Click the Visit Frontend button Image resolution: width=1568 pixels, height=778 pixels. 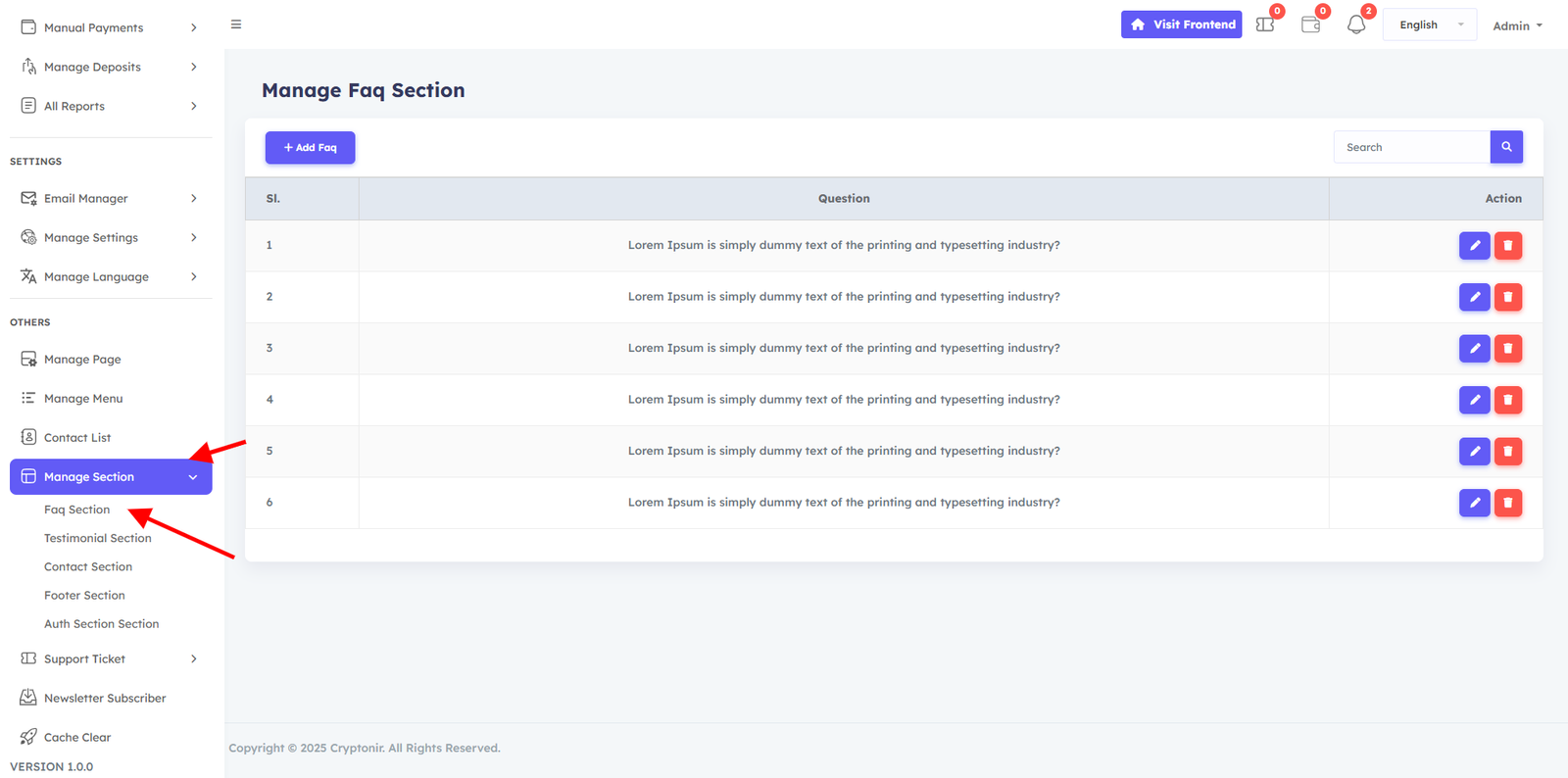click(1181, 24)
